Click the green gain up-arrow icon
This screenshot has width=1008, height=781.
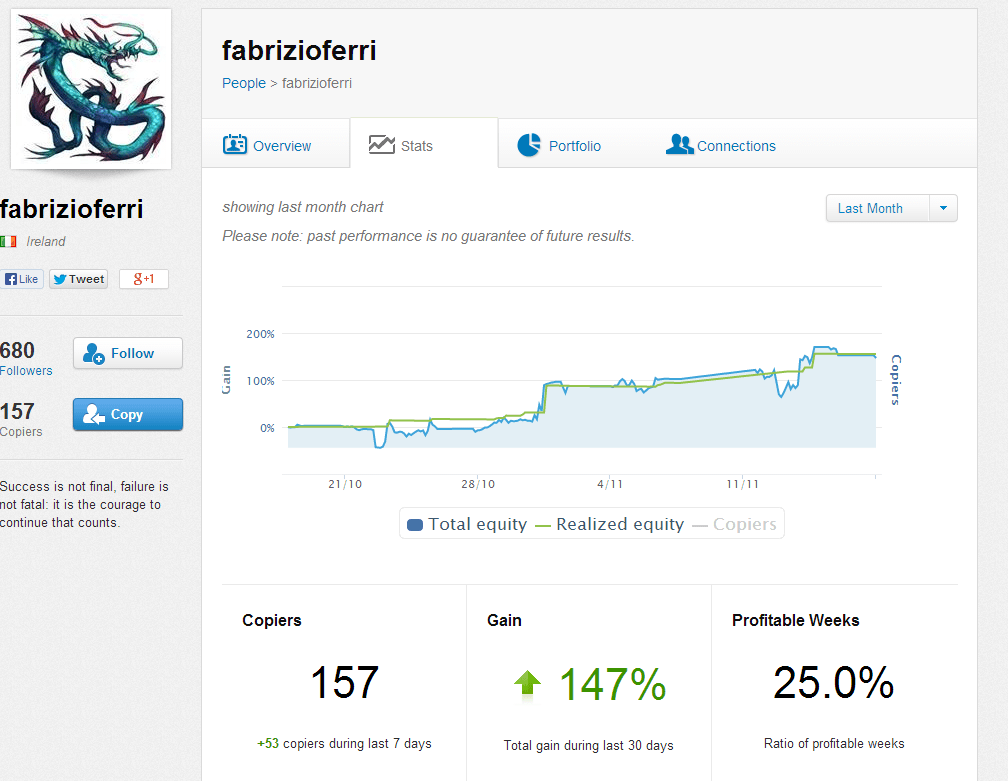click(x=528, y=683)
